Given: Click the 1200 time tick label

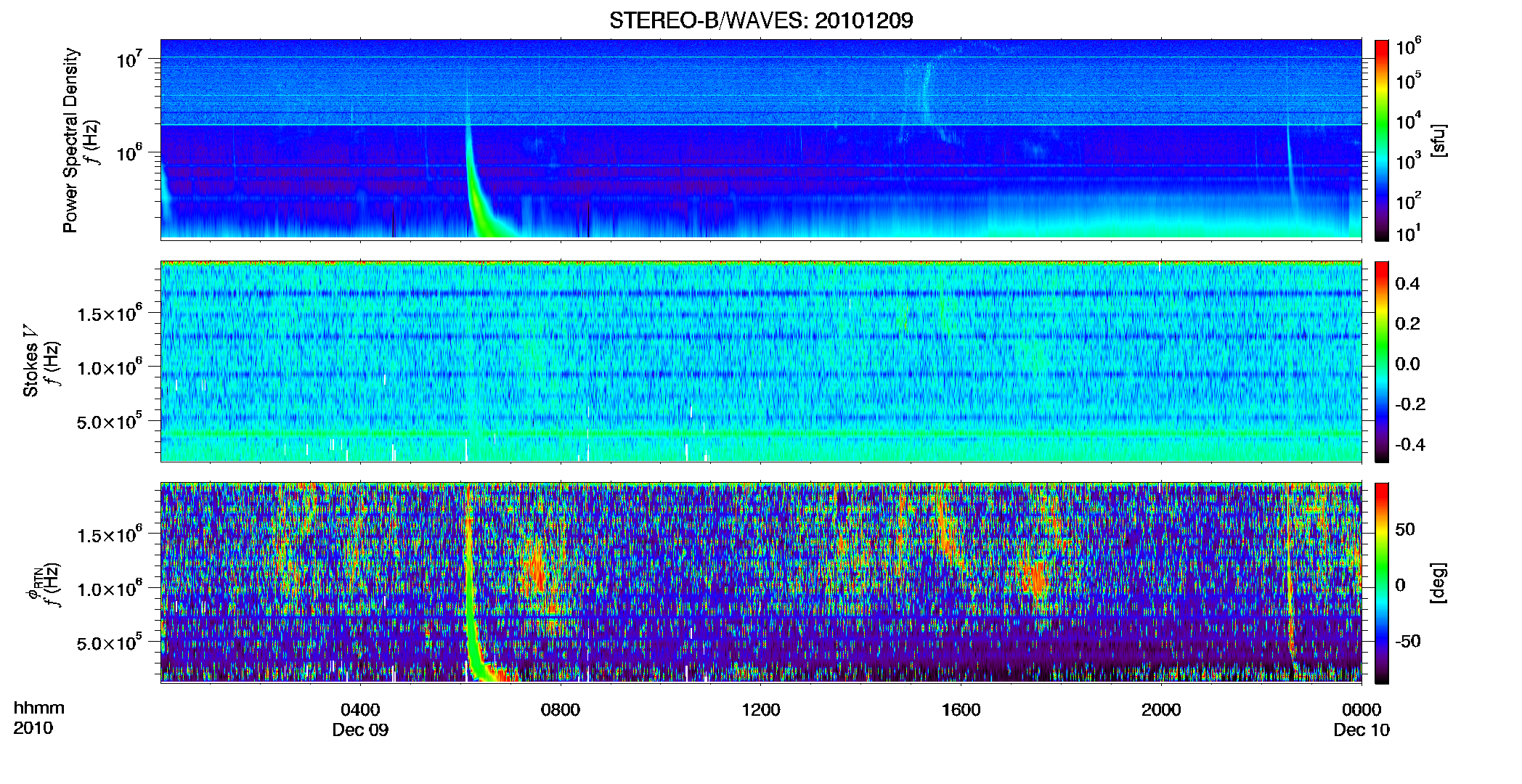Looking at the screenshot, I should (760, 710).
